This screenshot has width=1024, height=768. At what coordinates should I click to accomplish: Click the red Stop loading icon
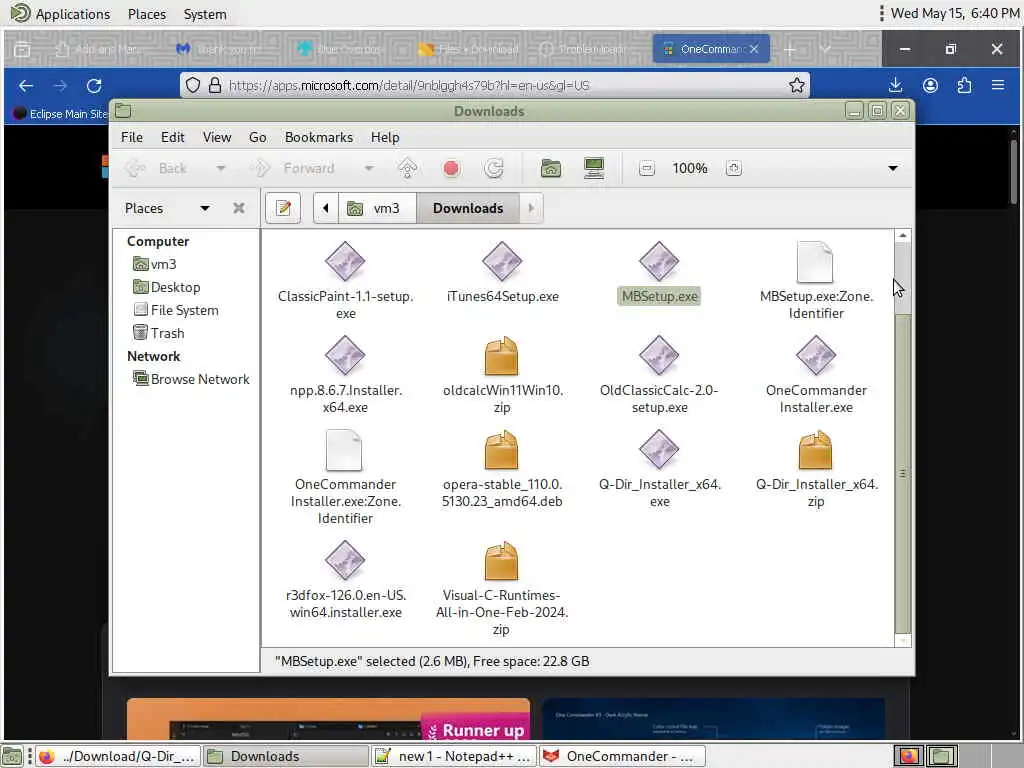(451, 168)
